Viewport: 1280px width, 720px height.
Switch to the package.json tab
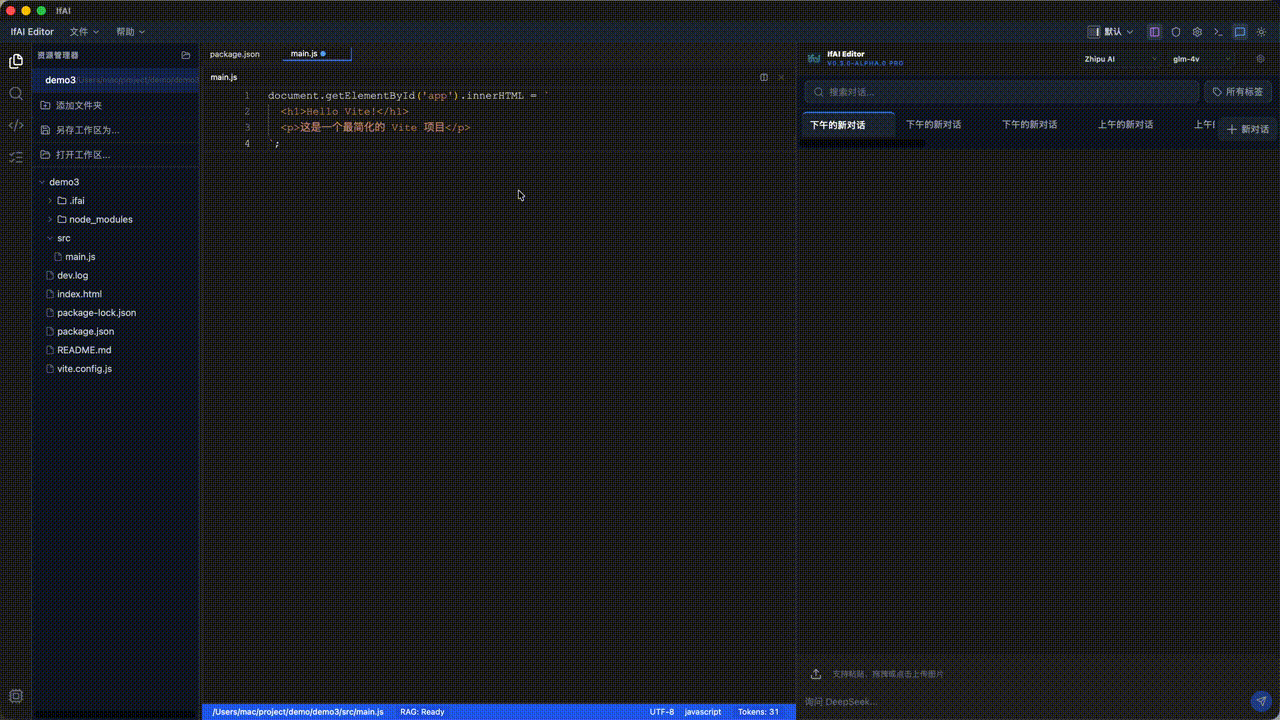coord(234,54)
